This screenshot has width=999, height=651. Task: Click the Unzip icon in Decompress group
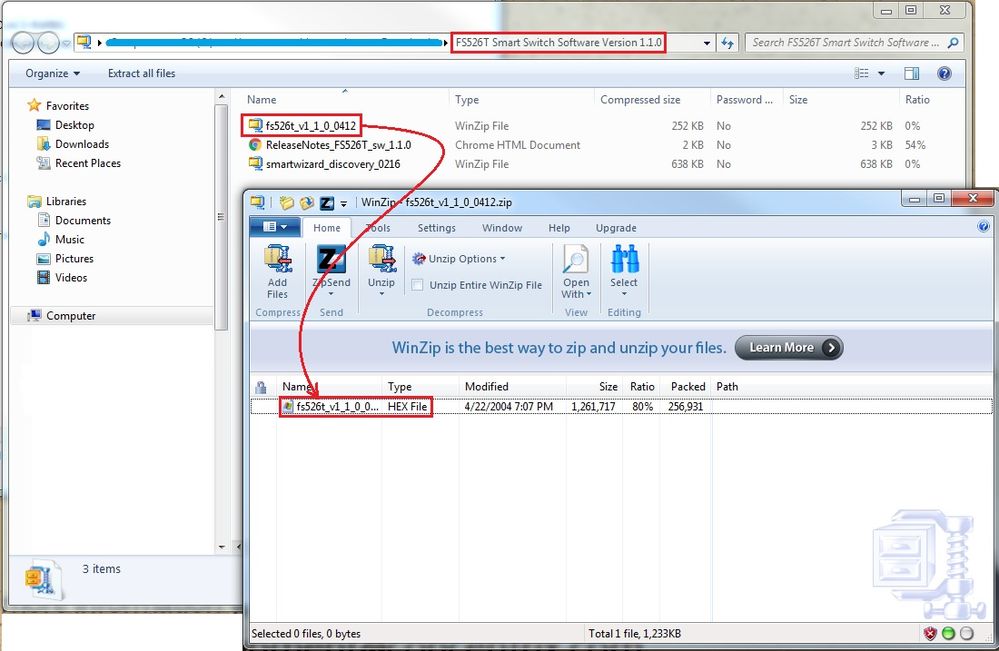click(x=381, y=261)
